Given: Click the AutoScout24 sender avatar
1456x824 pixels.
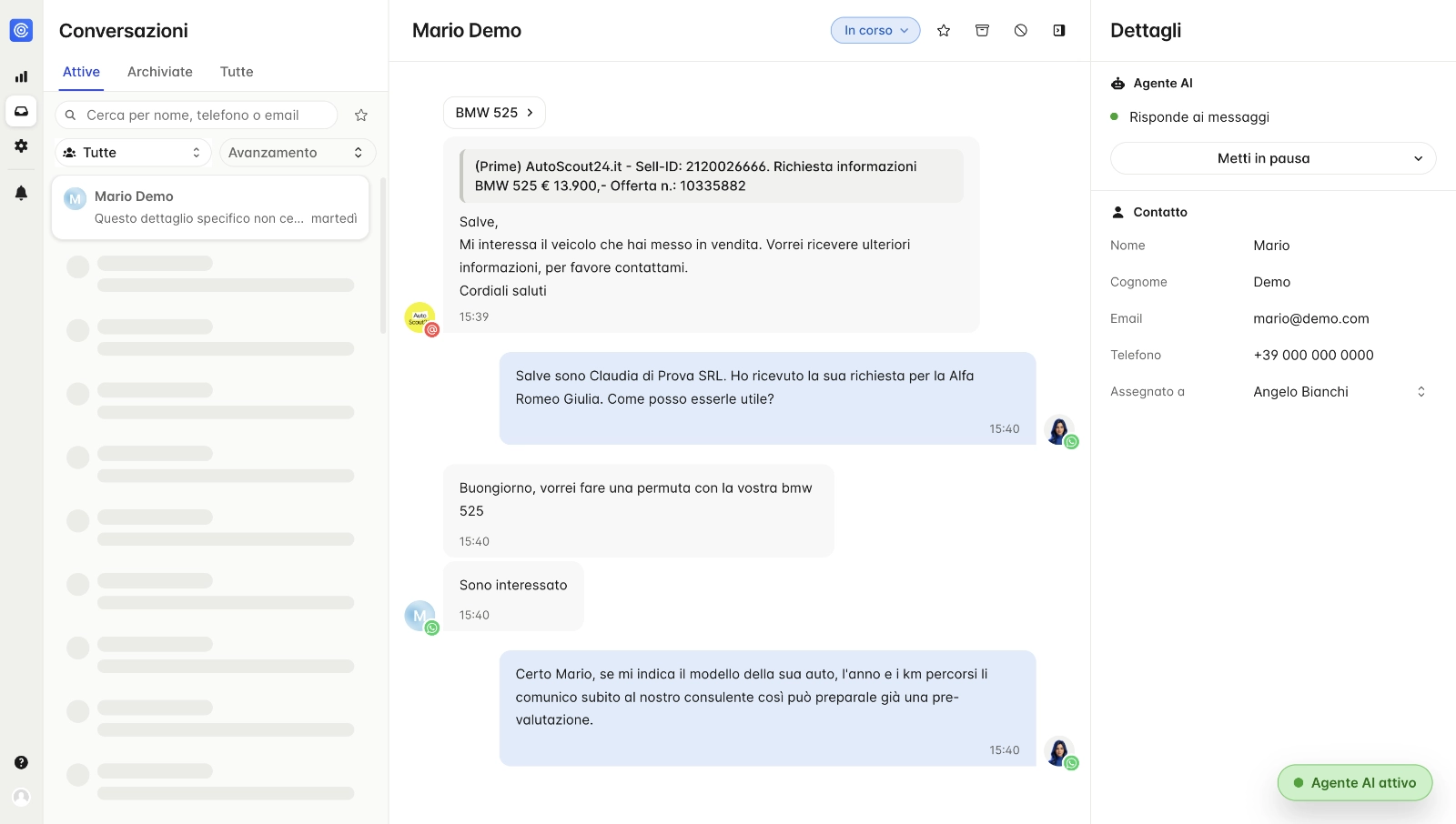Looking at the screenshot, I should tap(420, 317).
